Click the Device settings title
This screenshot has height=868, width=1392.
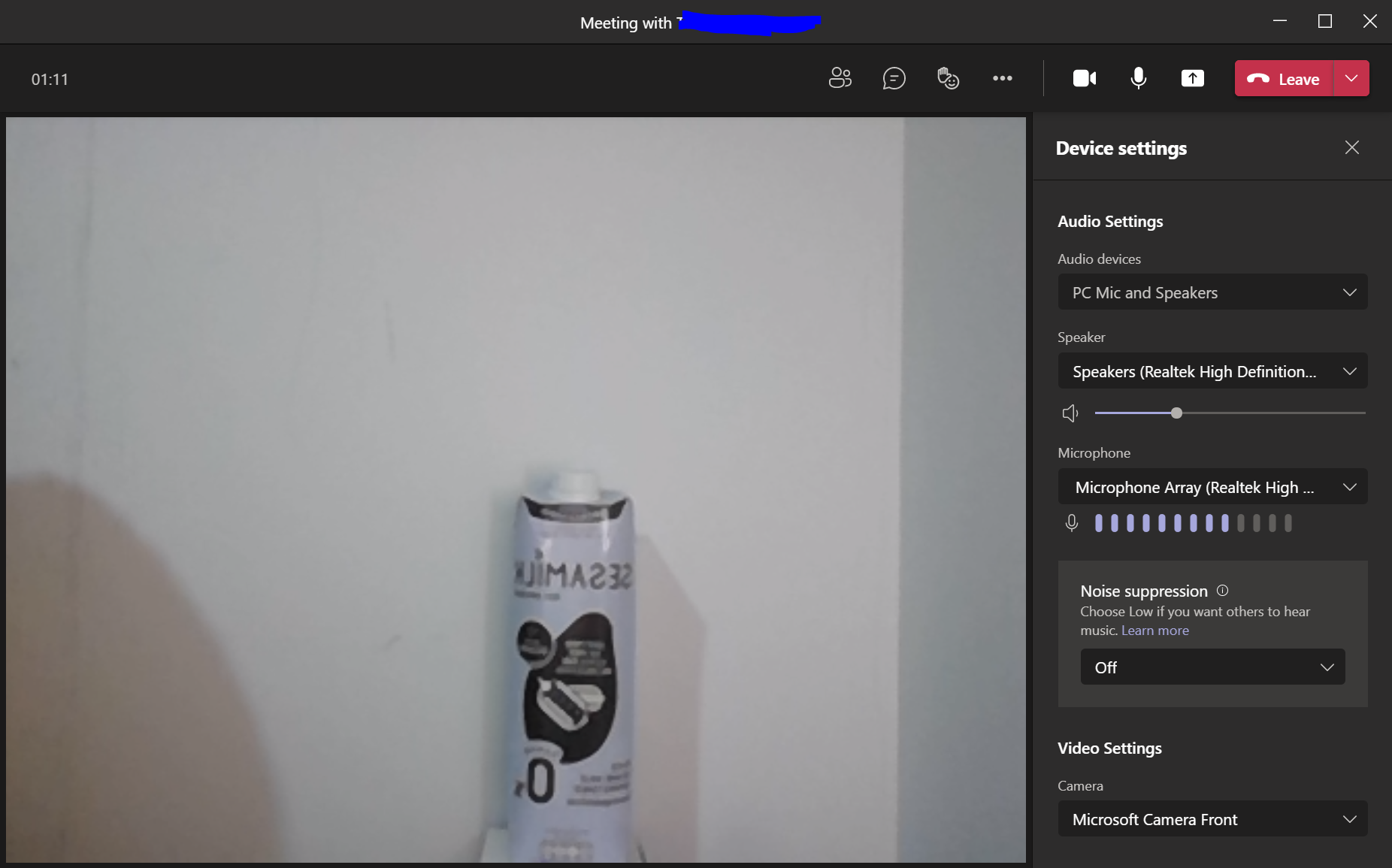pos(1121,149)
